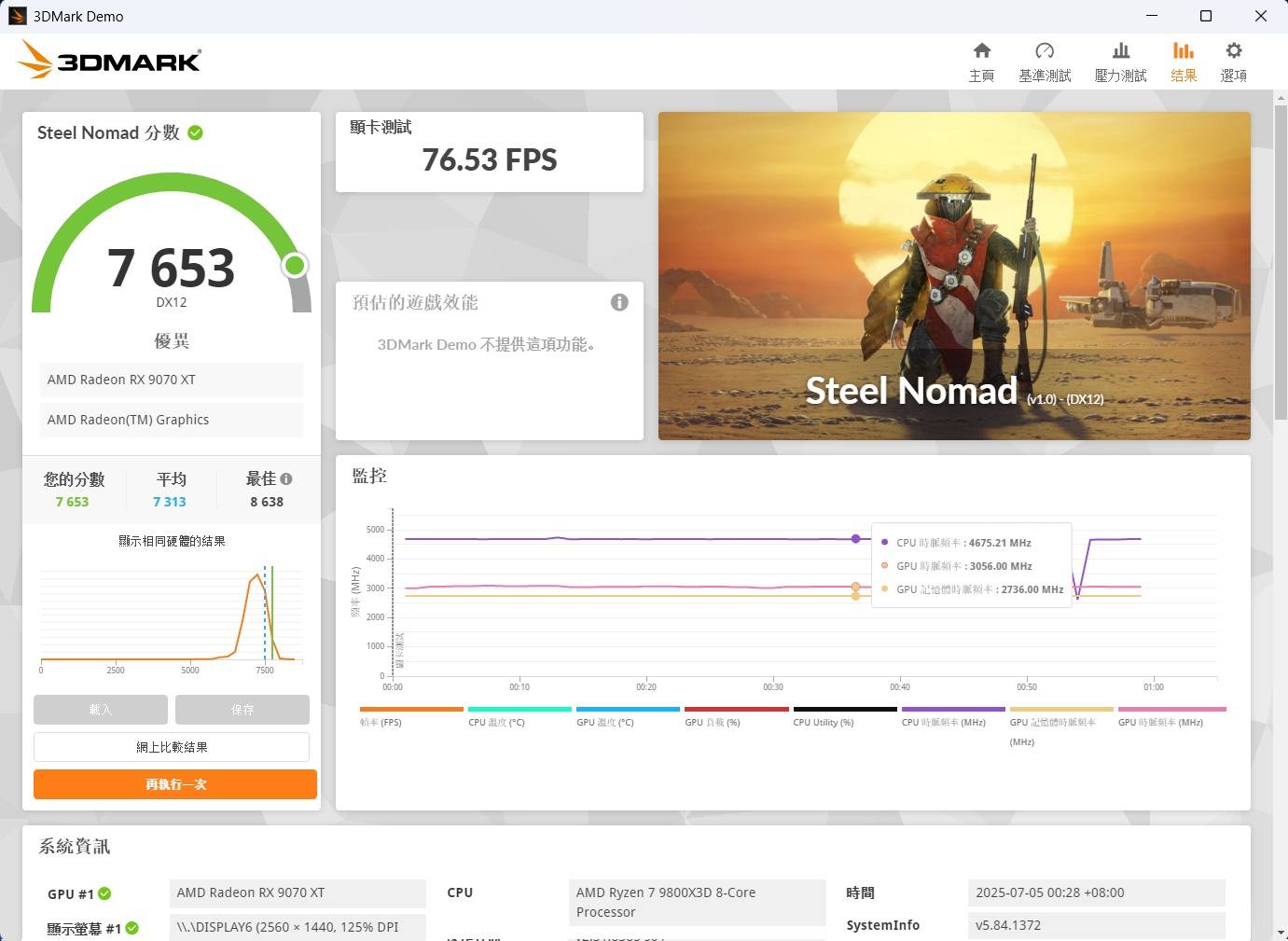Click the vertical scrollbar thumb

[x=1281, y=261]
